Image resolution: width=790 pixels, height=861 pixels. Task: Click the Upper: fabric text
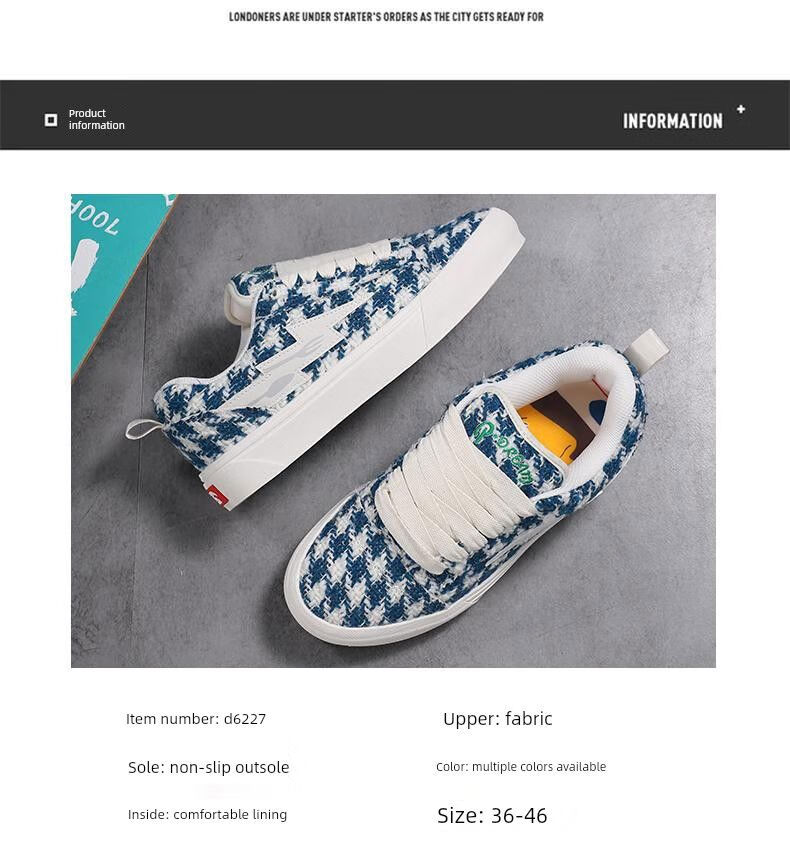pos(497,718)
